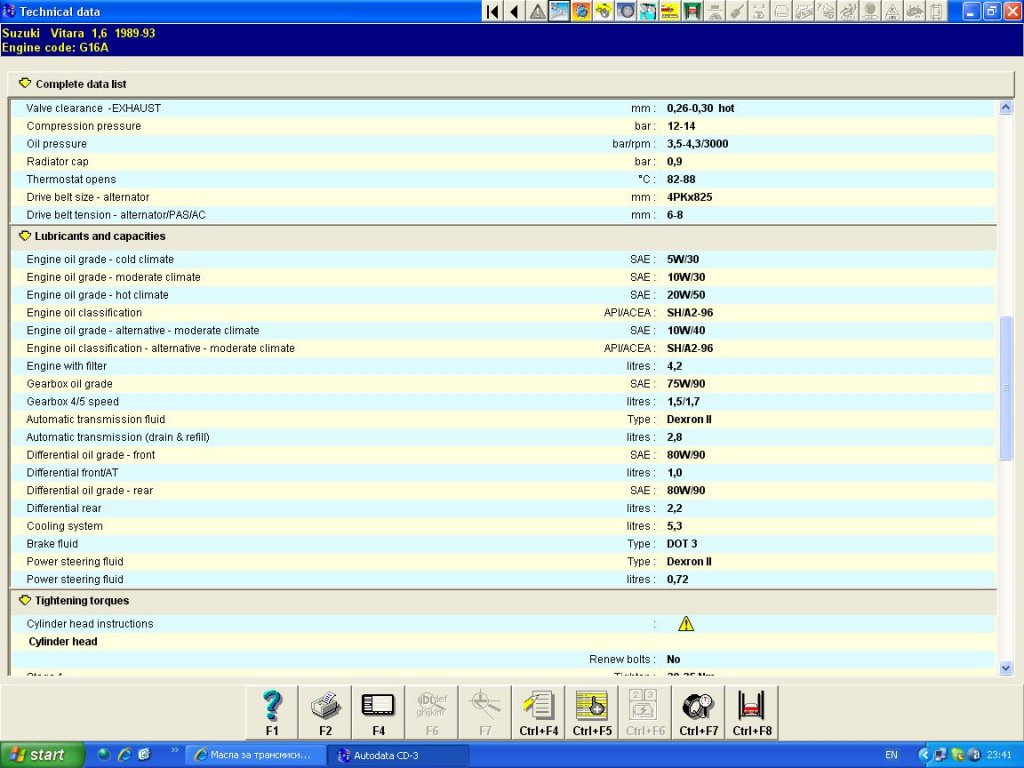Screen dimensions: 1024x768
Task: Click the EN language indicator in taskbar
Action: 891,755
